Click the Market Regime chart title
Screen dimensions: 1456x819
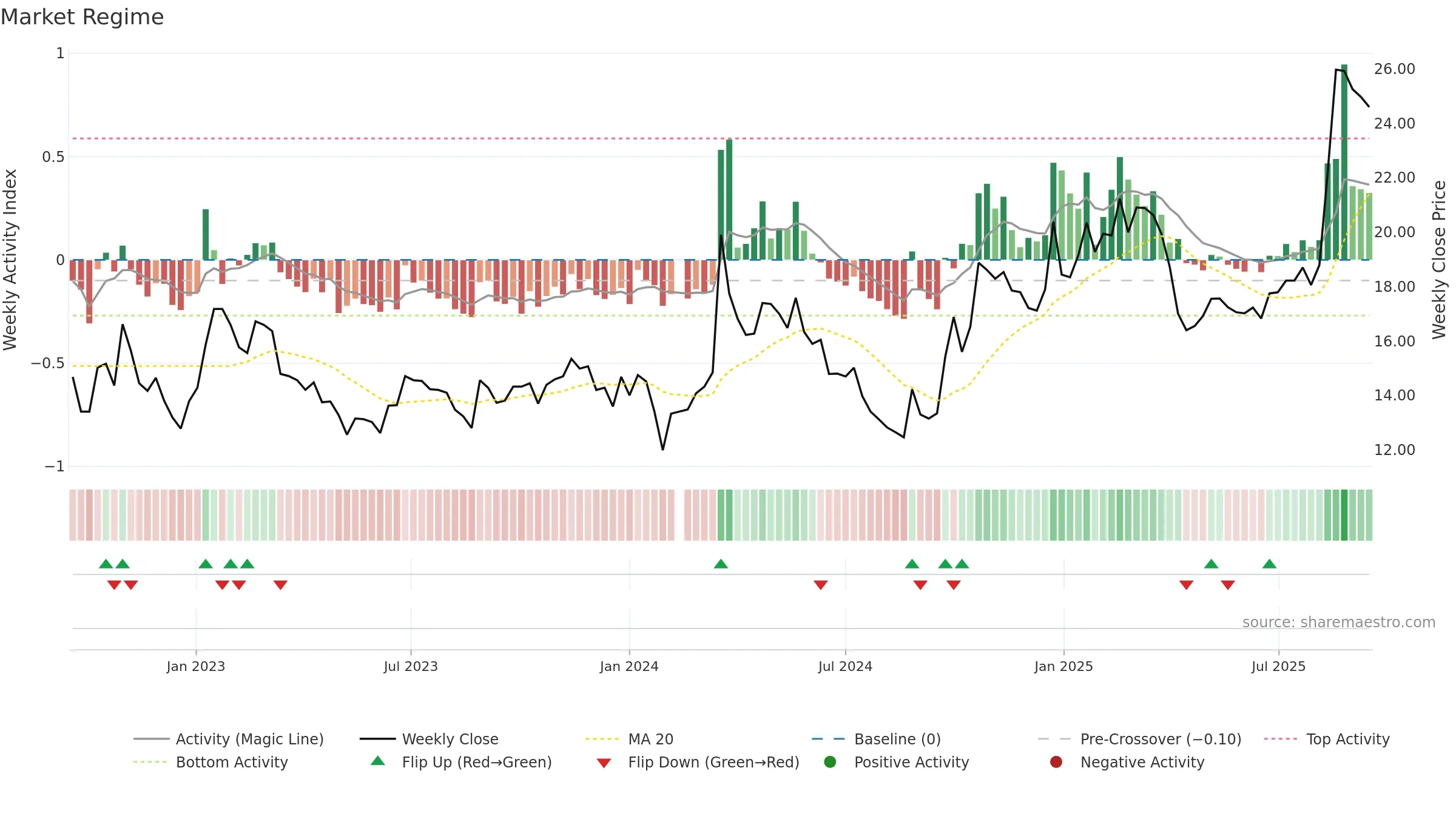83,17
